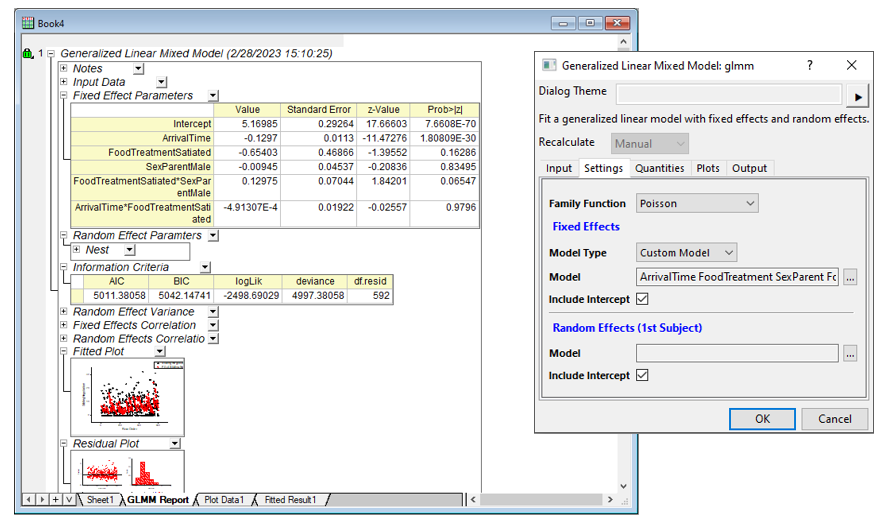This screenshot has height=523, width=889.
Task: Collapse Fixed Effect Parameters section
Action: pos(64,95)
